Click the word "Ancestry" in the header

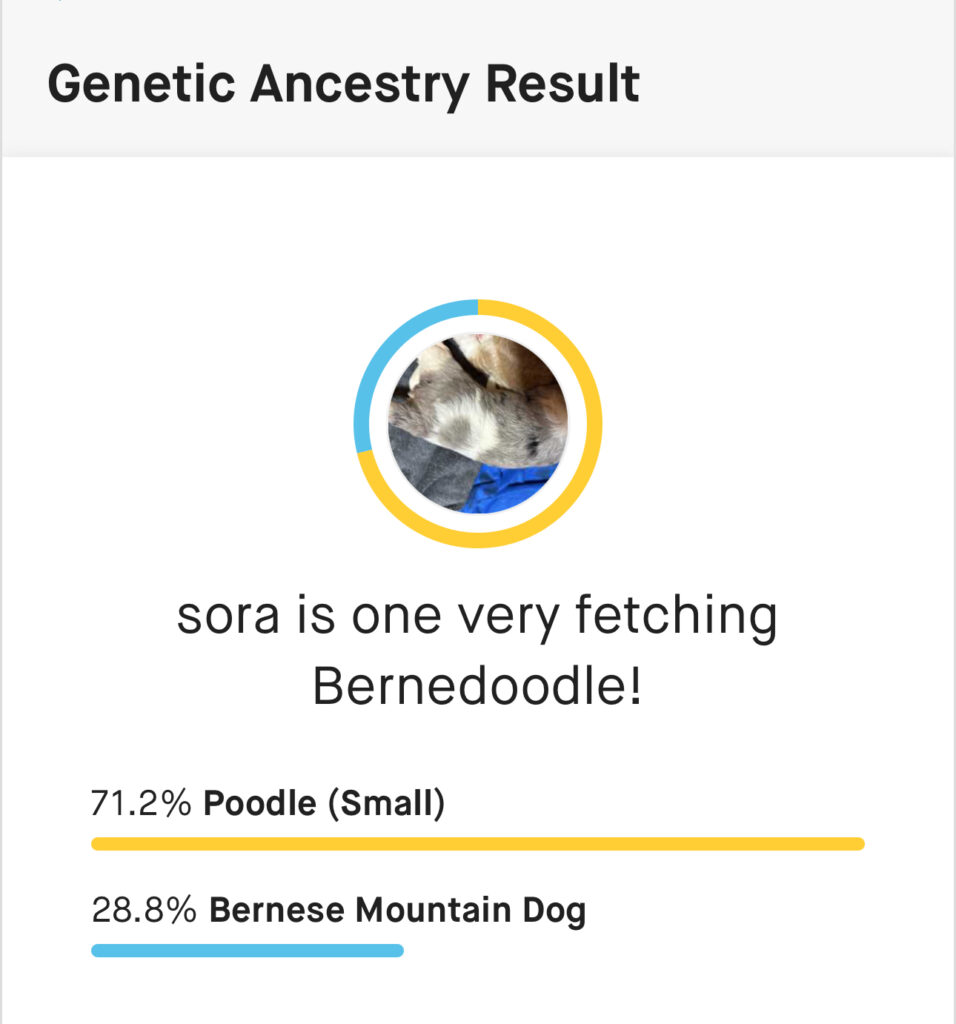(x=358, y=84)
